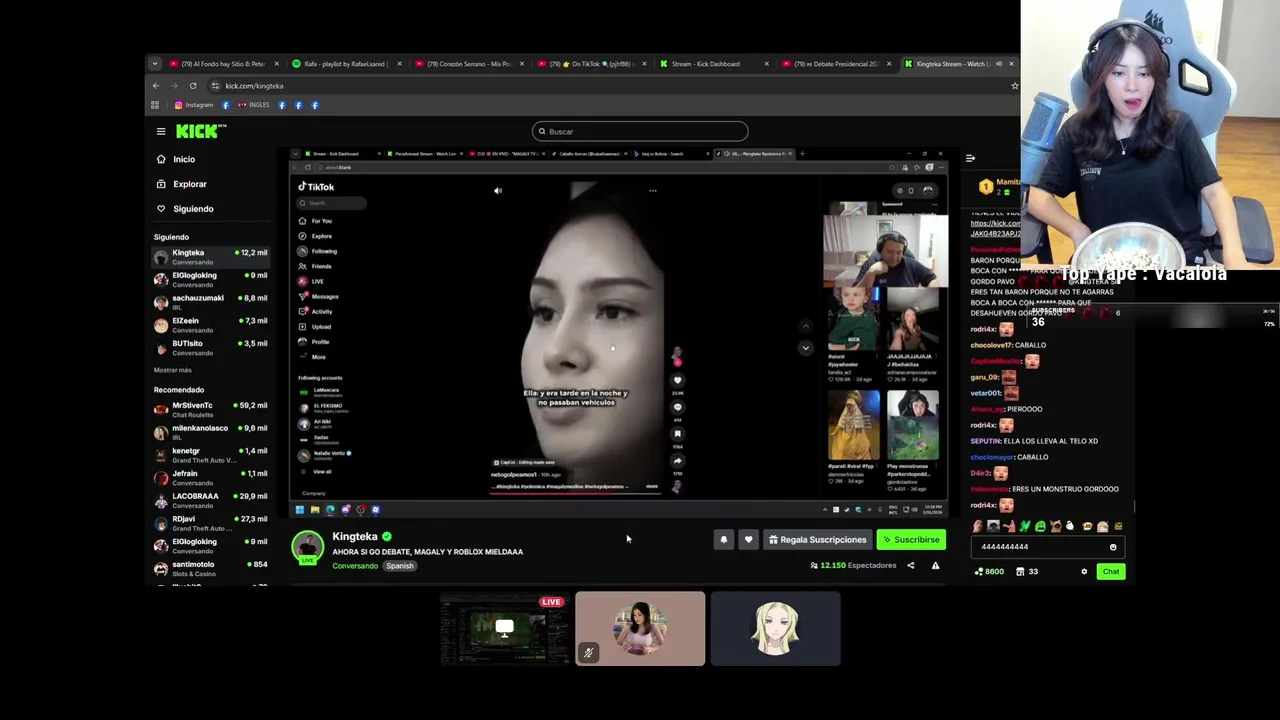Send message with Chat button

coord(1111,571)
